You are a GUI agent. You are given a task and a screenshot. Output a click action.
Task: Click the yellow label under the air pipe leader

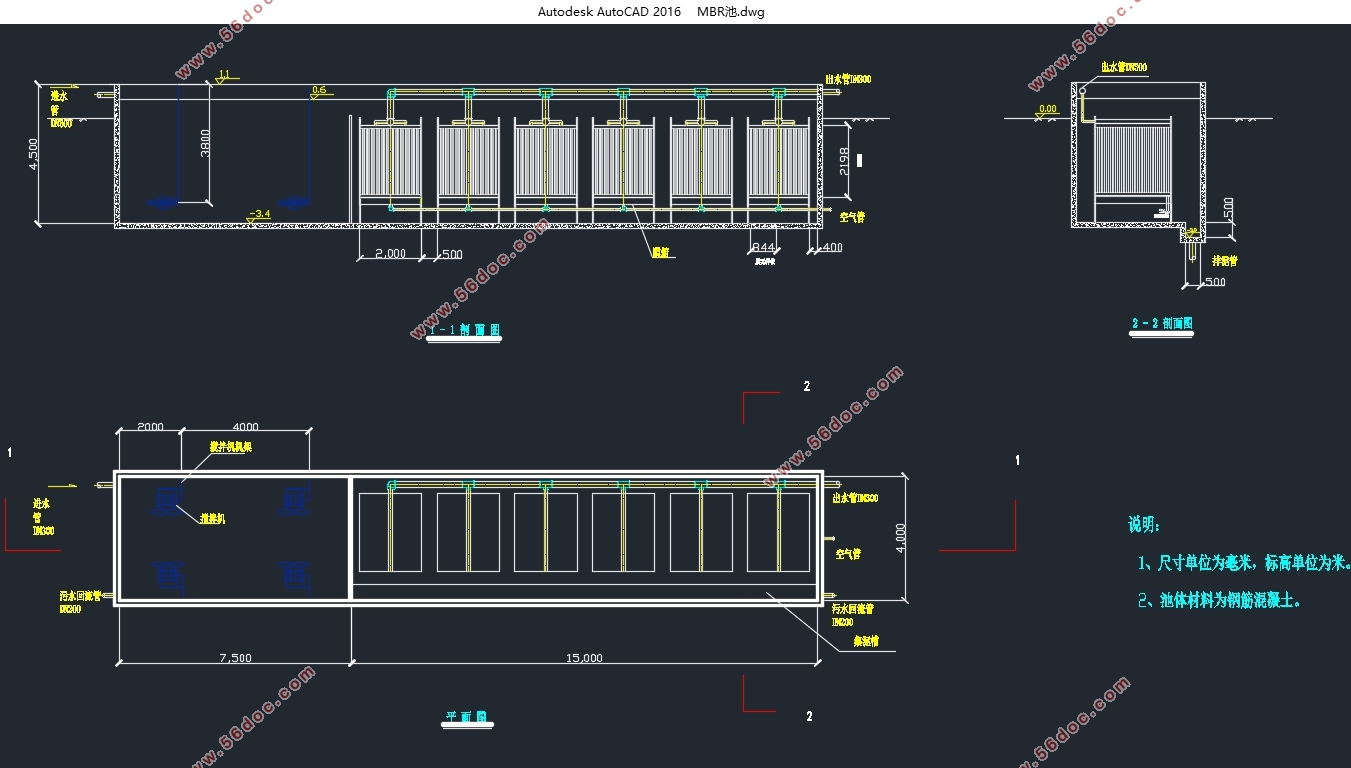[x=660, y=253]
